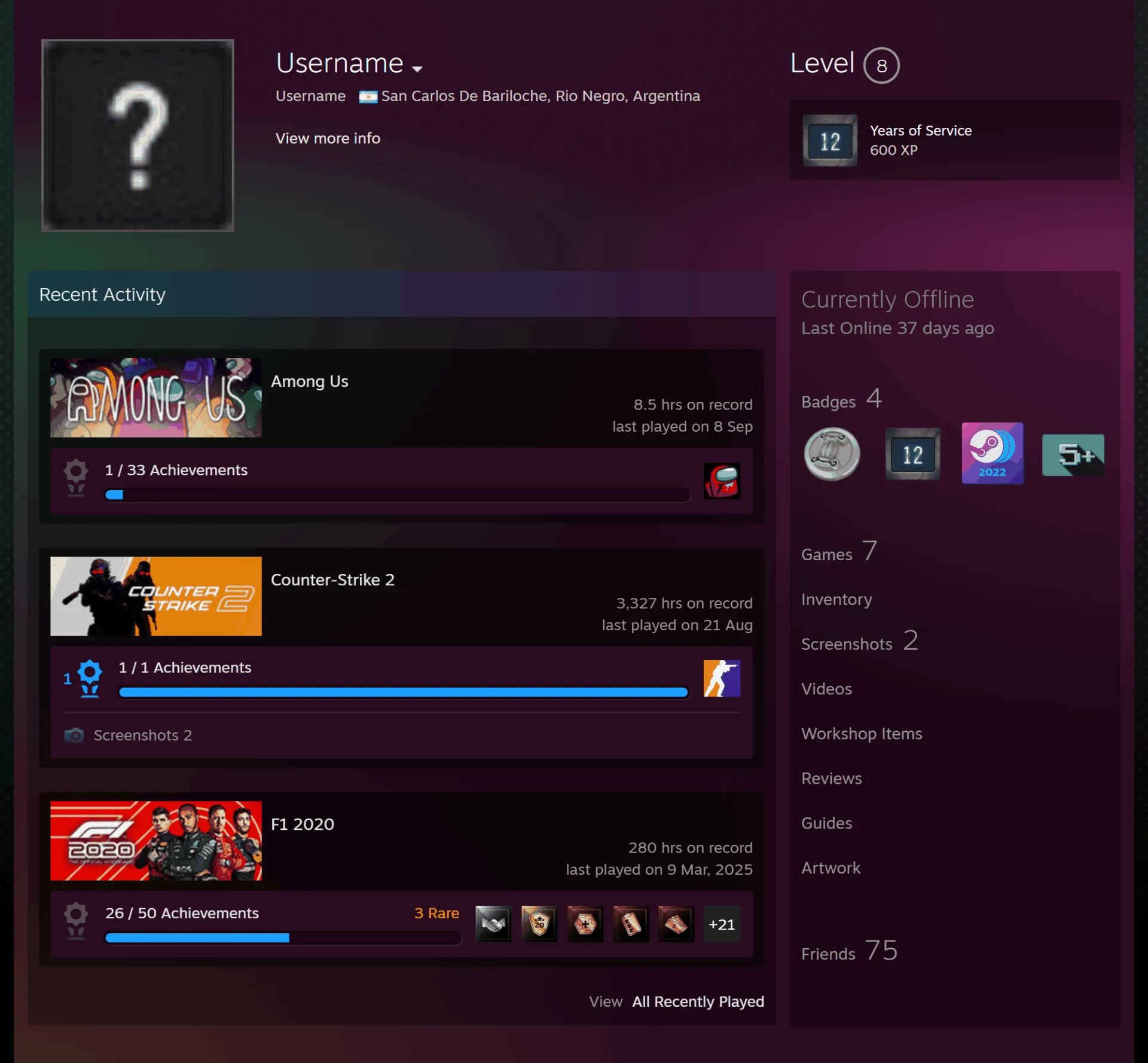Click the profile avatar question mark image
This screenshot has width=1148, height=1063.
click(138, 135)
